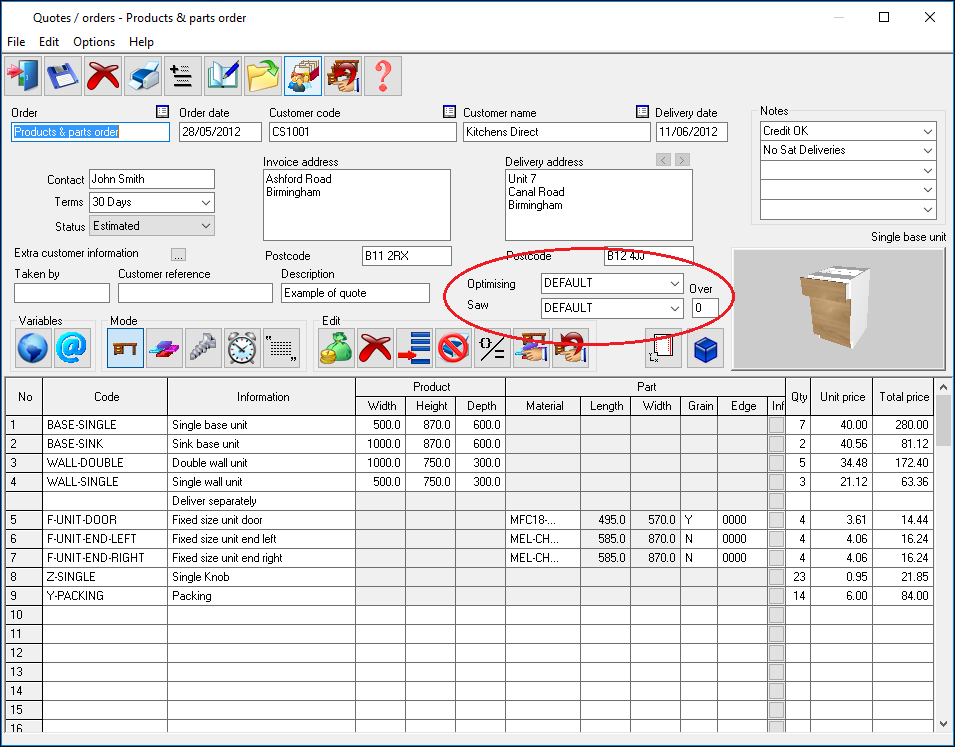Print the order using the printer icon

[143, 76]
